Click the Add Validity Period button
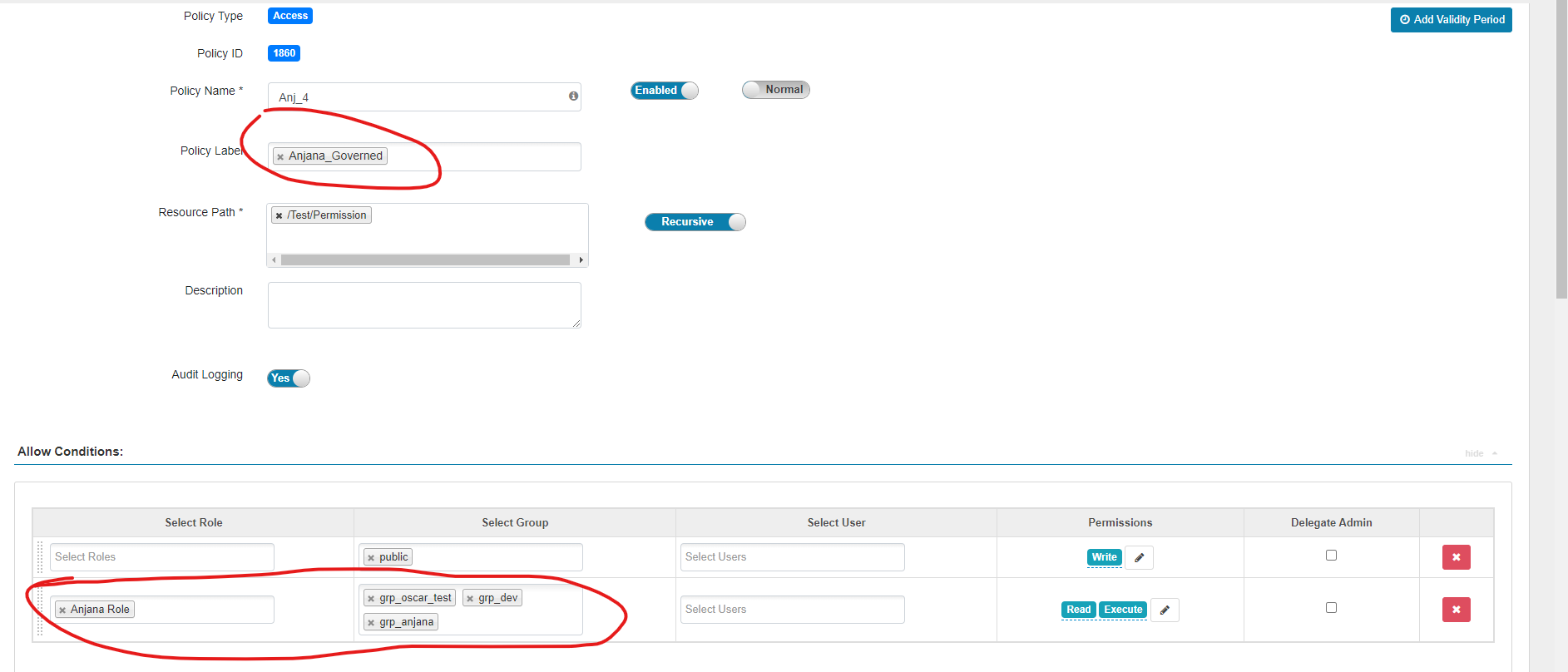This screenshot has height=672, width=1568. (1451, 20)
